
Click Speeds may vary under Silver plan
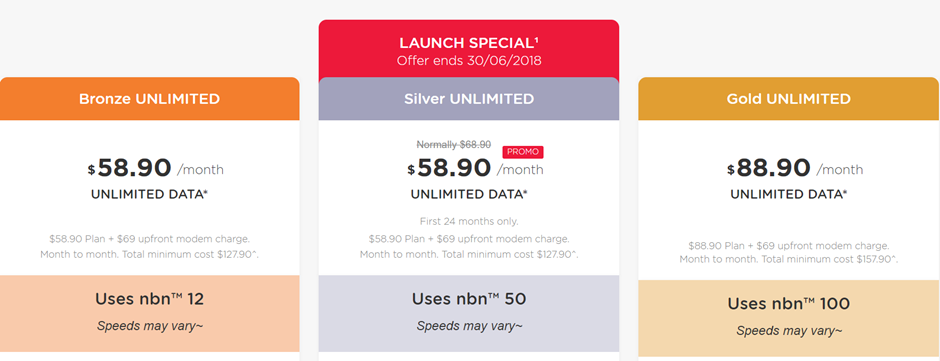(469, 326)
